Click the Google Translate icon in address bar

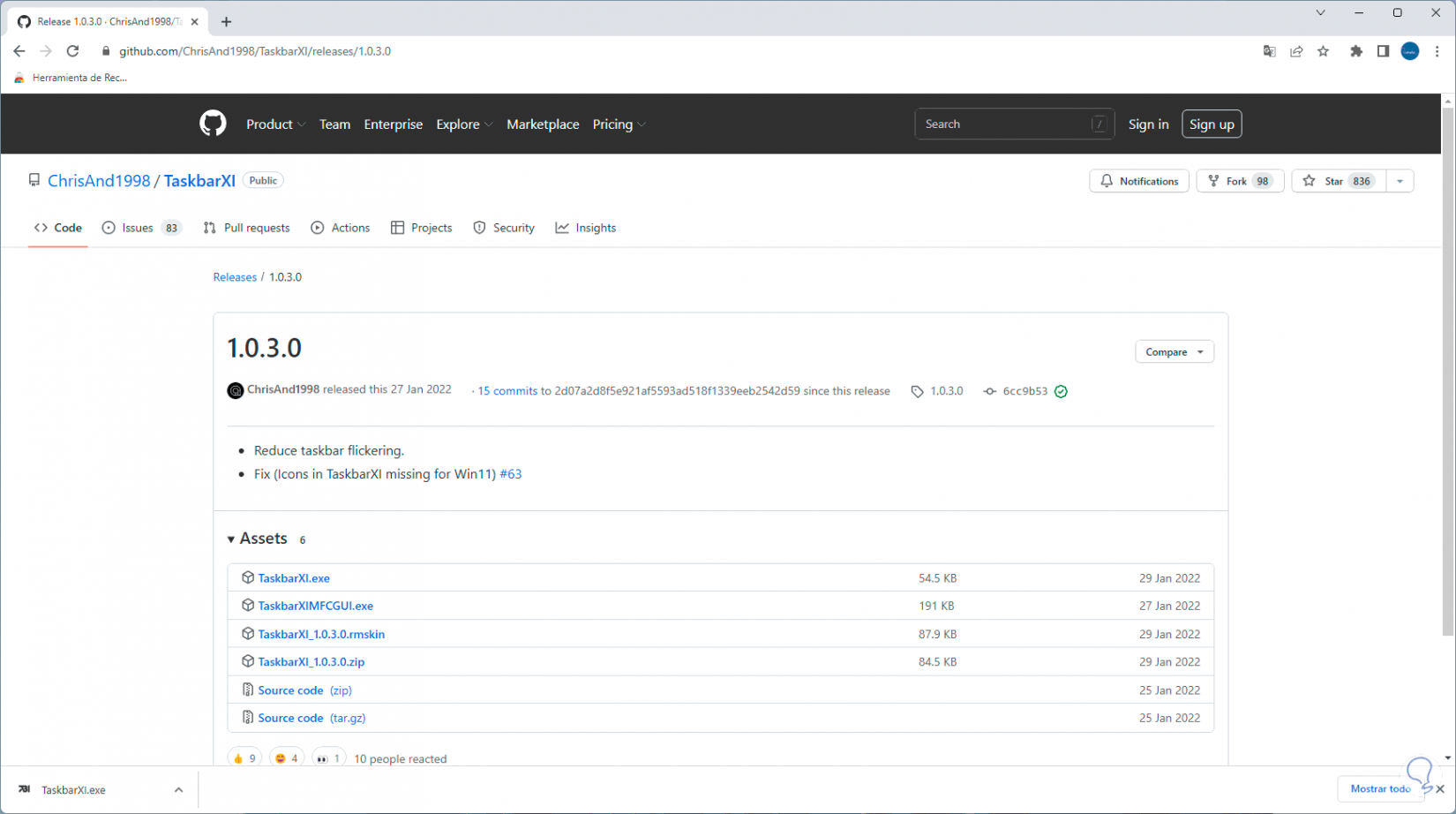[x=1269, y=51]
